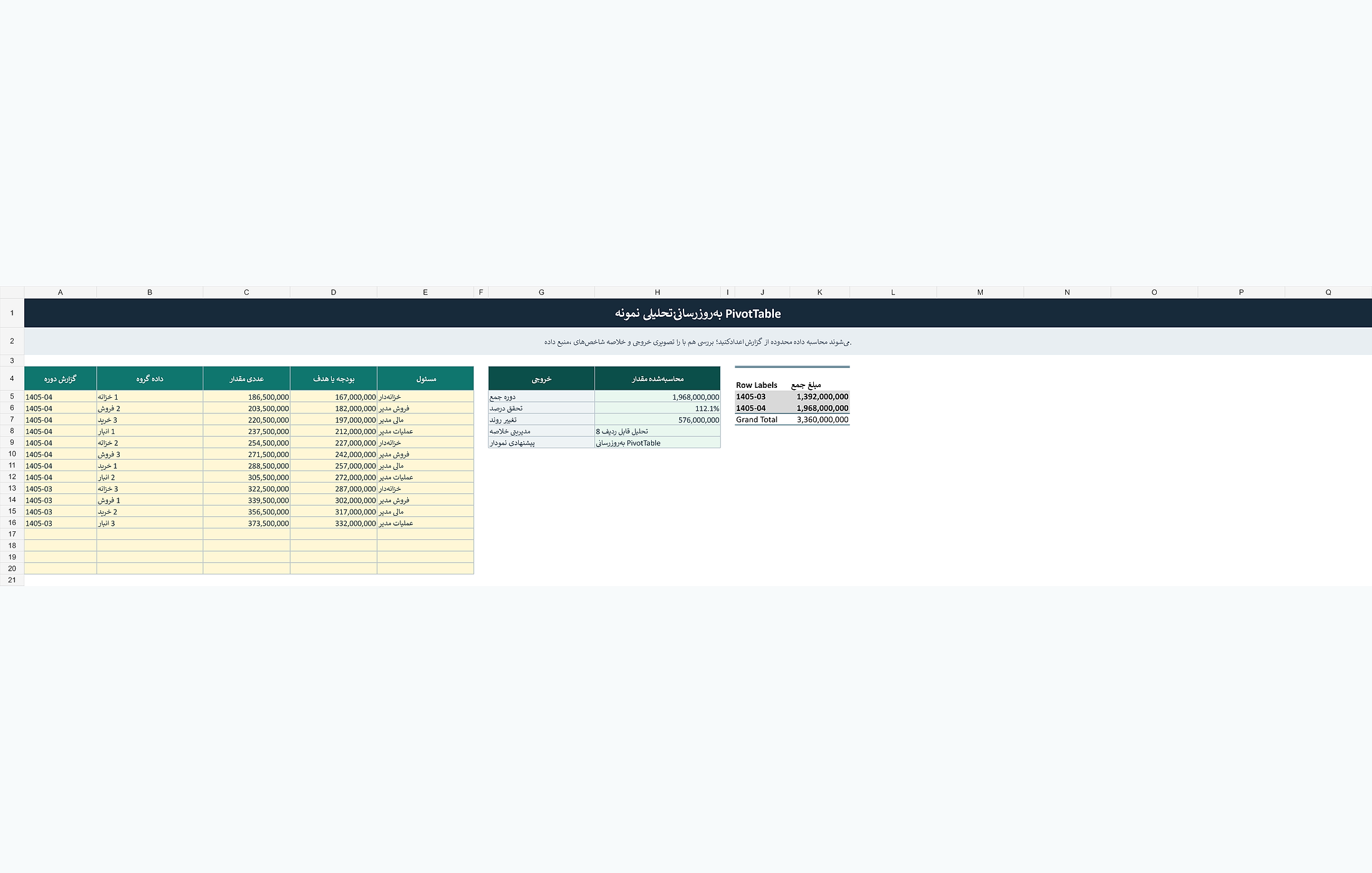Select the cell with 305,500,000

[x=246, y=477]
